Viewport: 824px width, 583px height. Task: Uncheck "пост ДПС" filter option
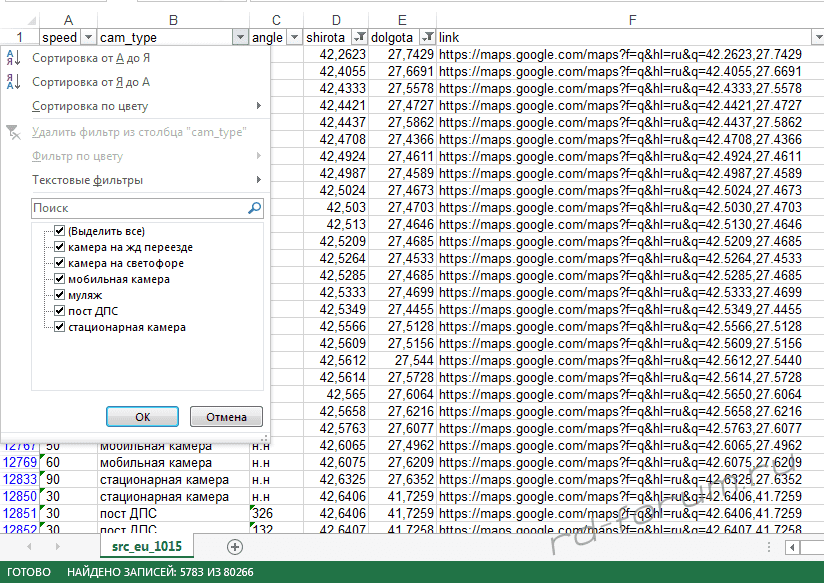tap(59, 311)
